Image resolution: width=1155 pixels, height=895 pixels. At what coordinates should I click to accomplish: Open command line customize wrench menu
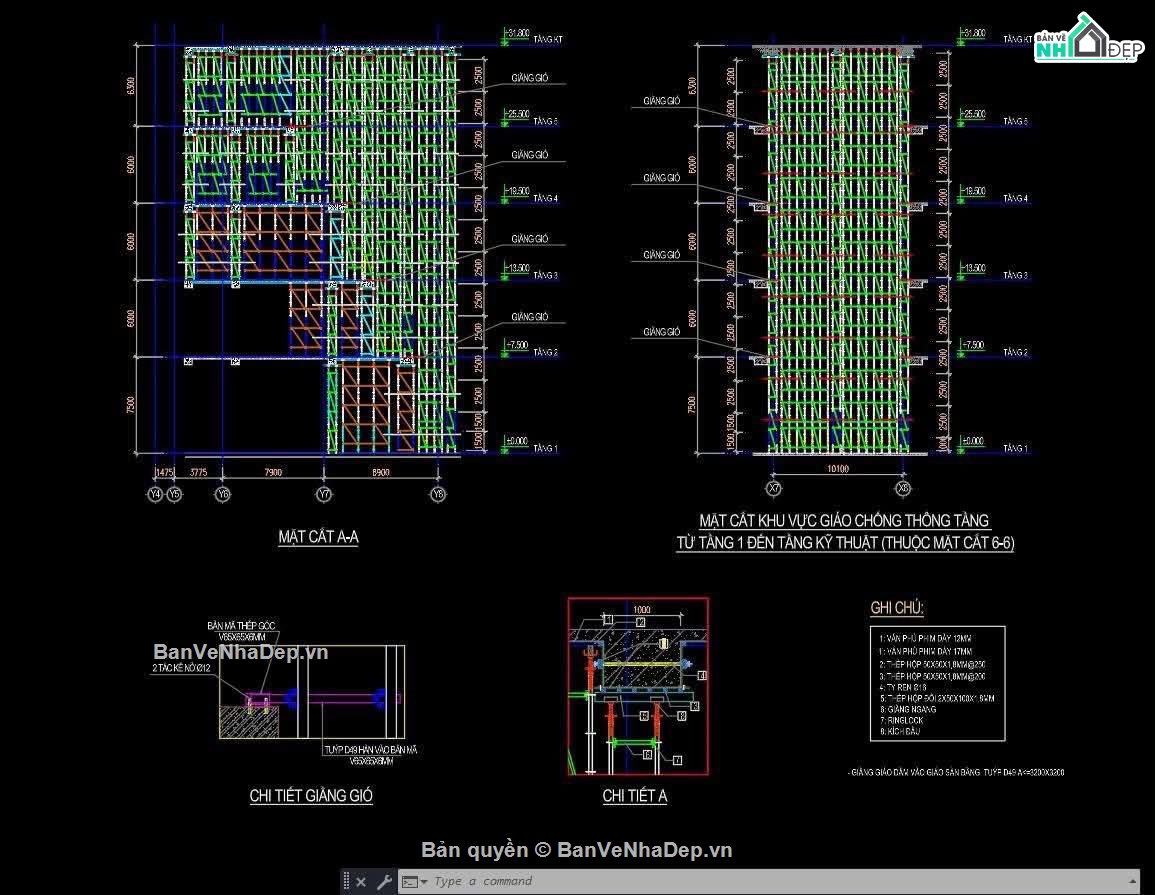tap(384, 881)
